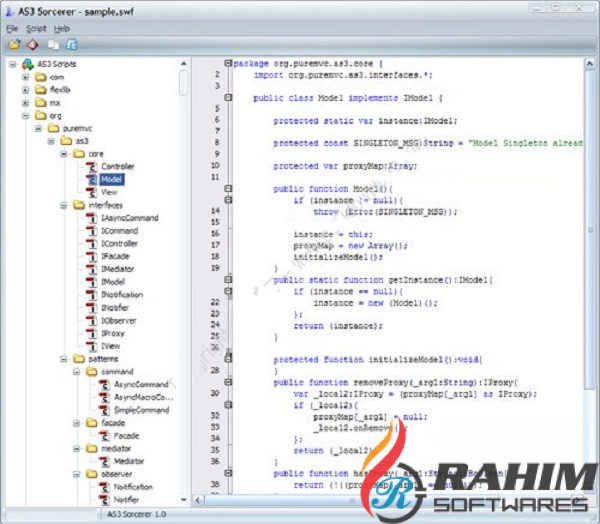
Task: Select the View class icon
Action: tap(92, 192)
